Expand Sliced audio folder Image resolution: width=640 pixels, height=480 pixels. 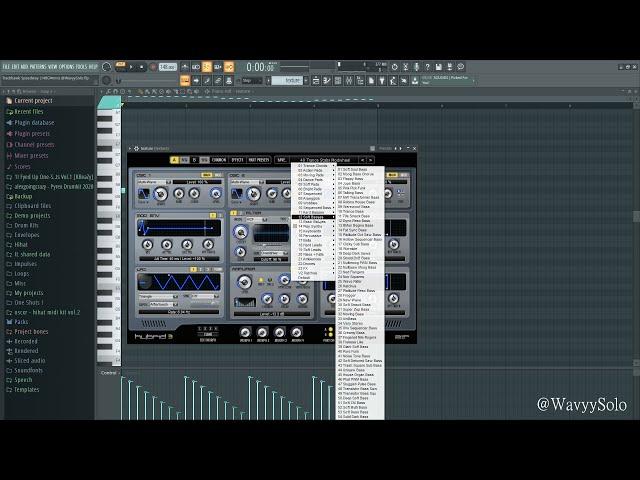pos(26,361)
